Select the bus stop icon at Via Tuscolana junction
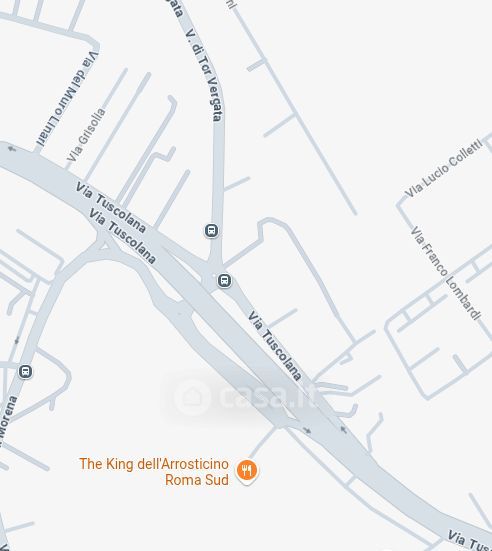Screen dimensions: 492x551 tap(225, 281)
